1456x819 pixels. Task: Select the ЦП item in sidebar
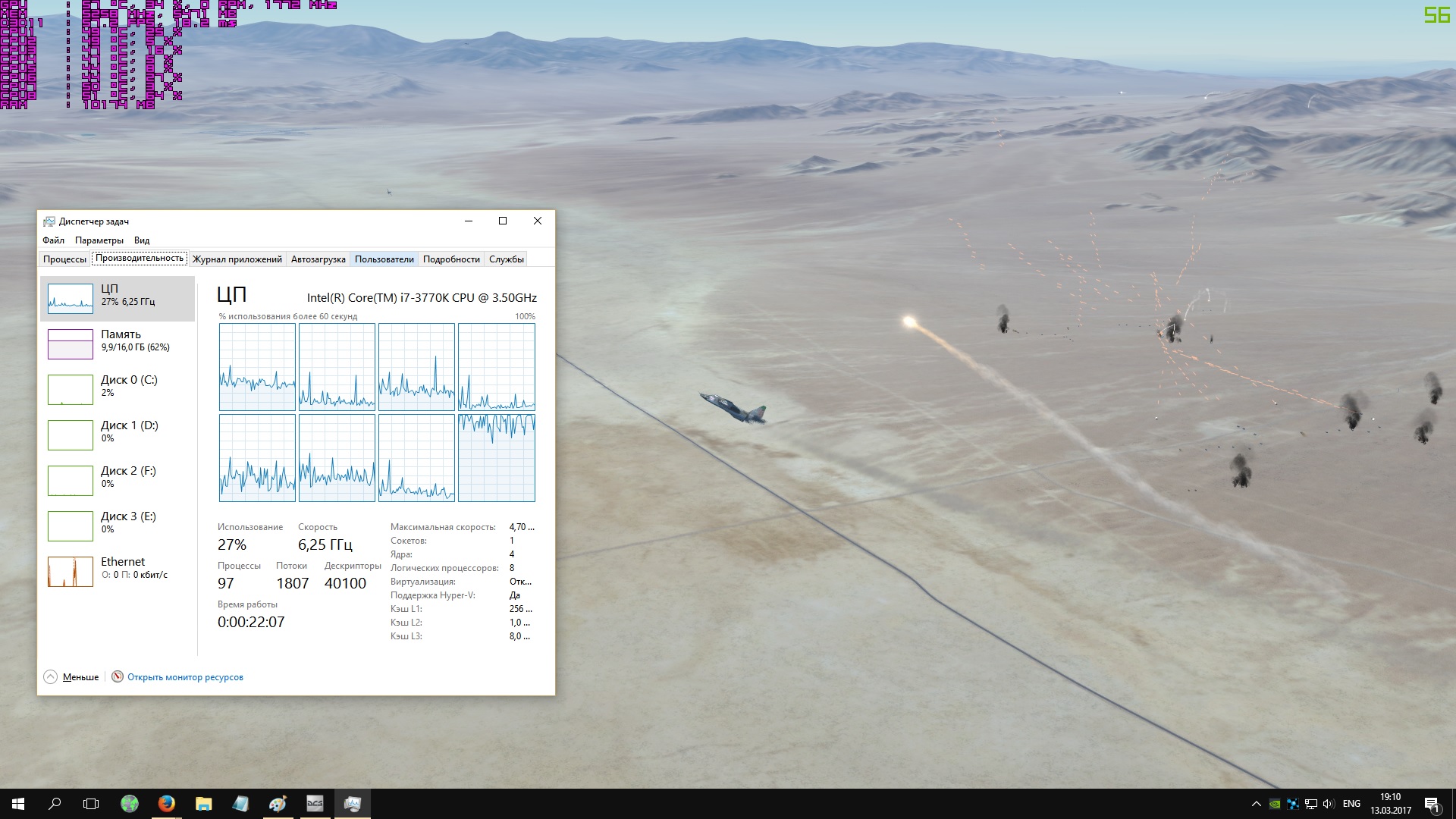pyautogui.click(x=118, y=299)
